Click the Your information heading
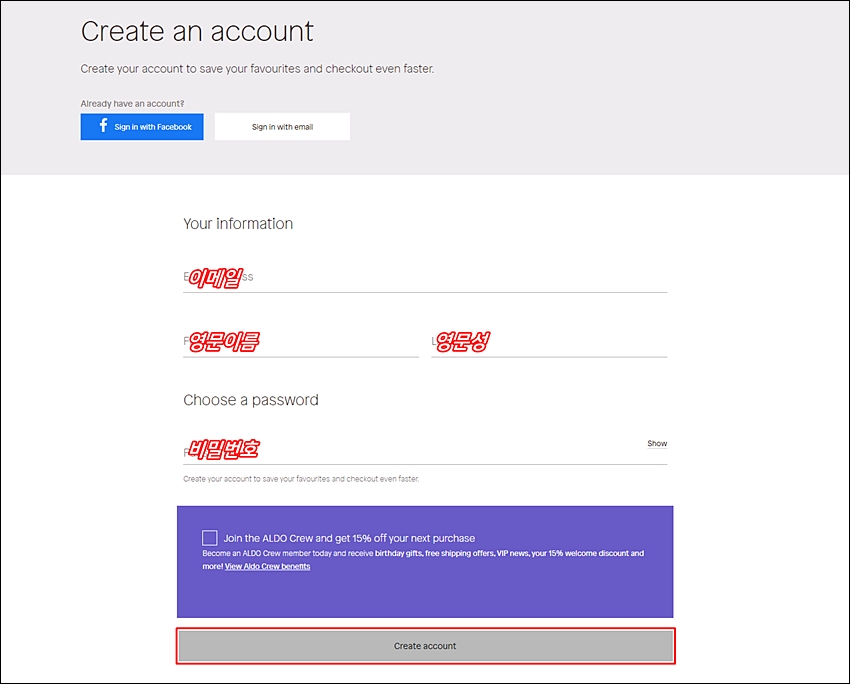Viewport: 850px width, 684px height. [238, 224]
